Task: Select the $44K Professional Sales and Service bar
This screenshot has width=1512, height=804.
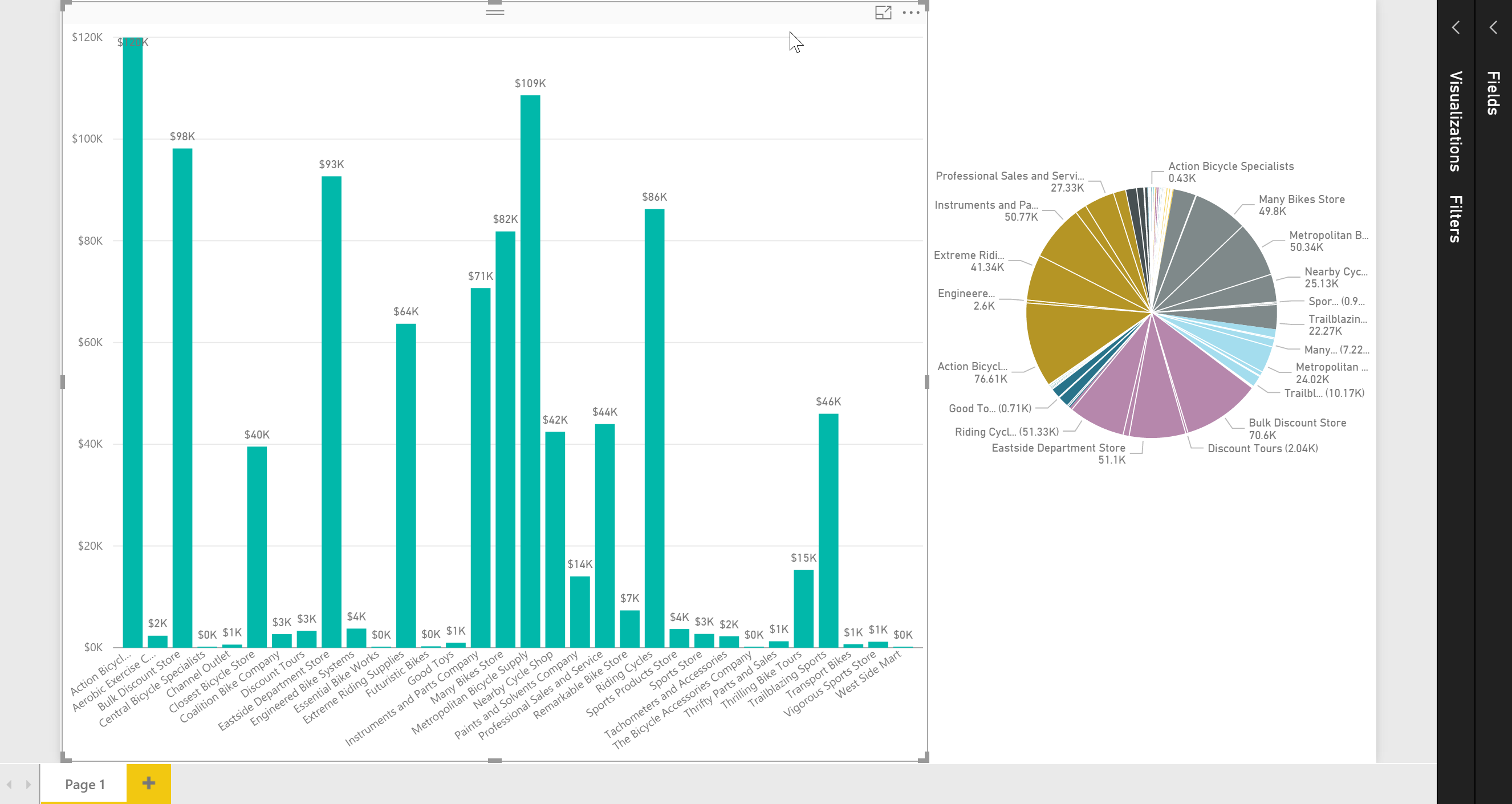Action: (x=604, y=536)
